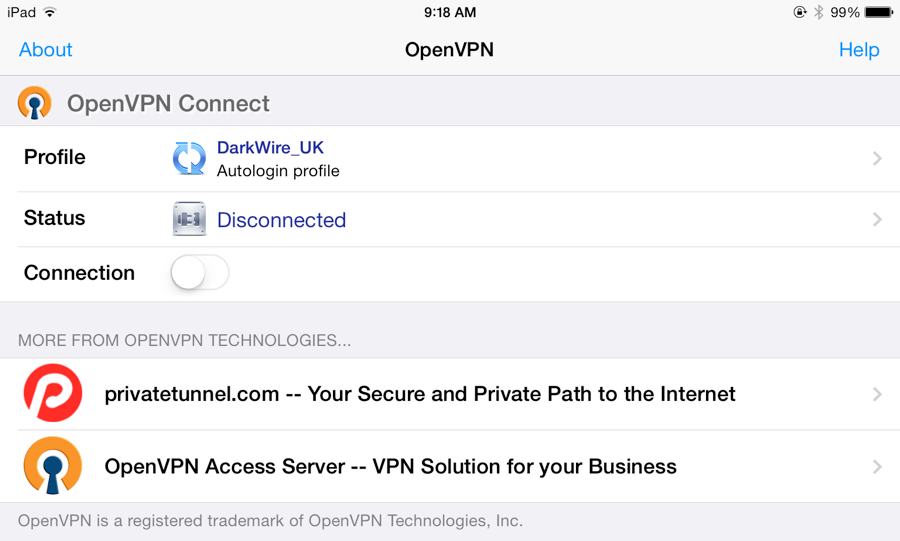Expand the Status row chevron
The height and width of the screenshot is (541, 900).
pyautogui.click(x=877, y=219)
